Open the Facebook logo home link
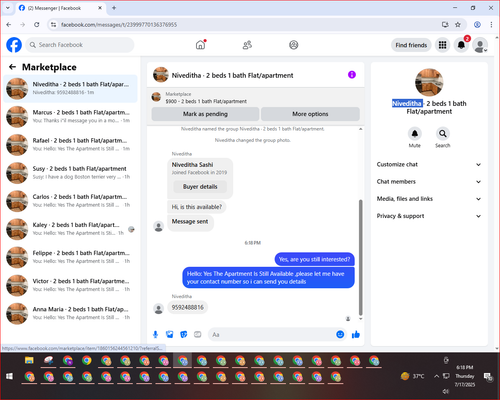 point(14,45)
